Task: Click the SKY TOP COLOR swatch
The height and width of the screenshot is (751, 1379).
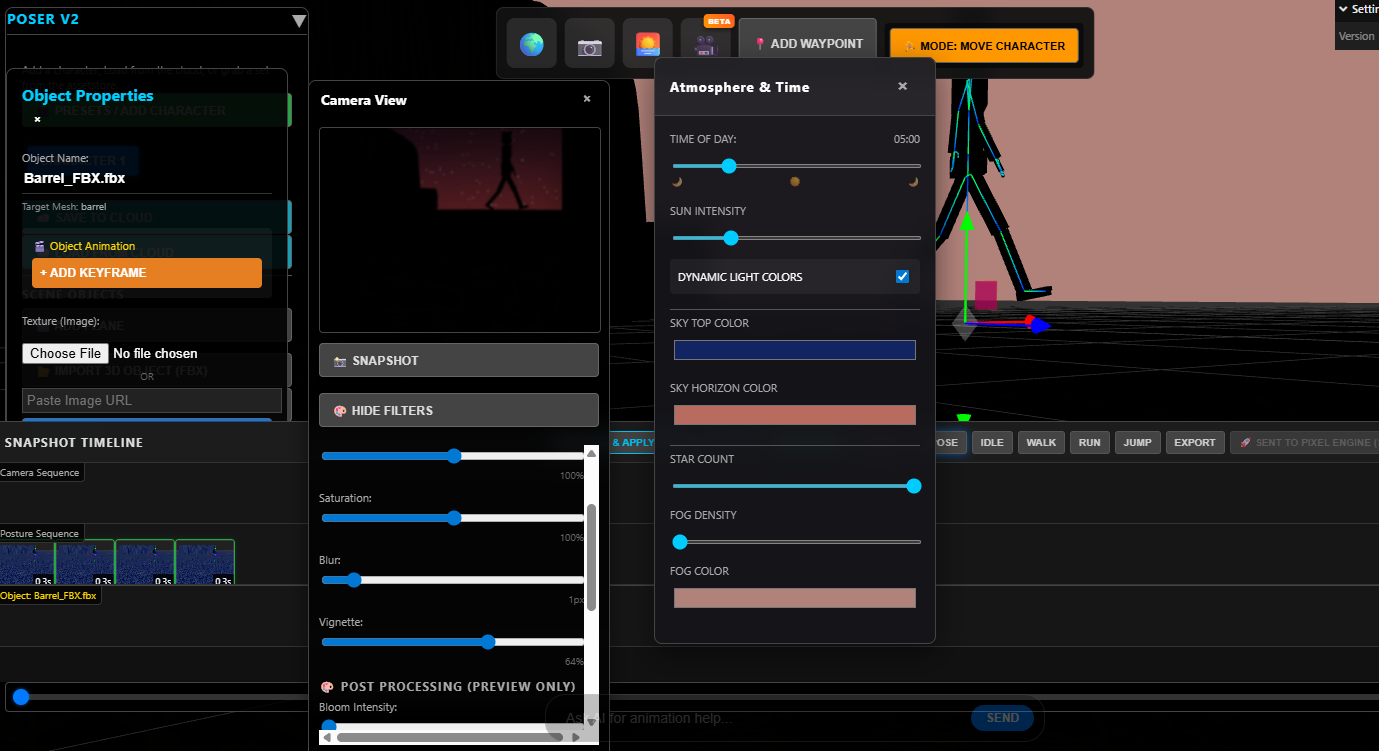Action: 794,350
